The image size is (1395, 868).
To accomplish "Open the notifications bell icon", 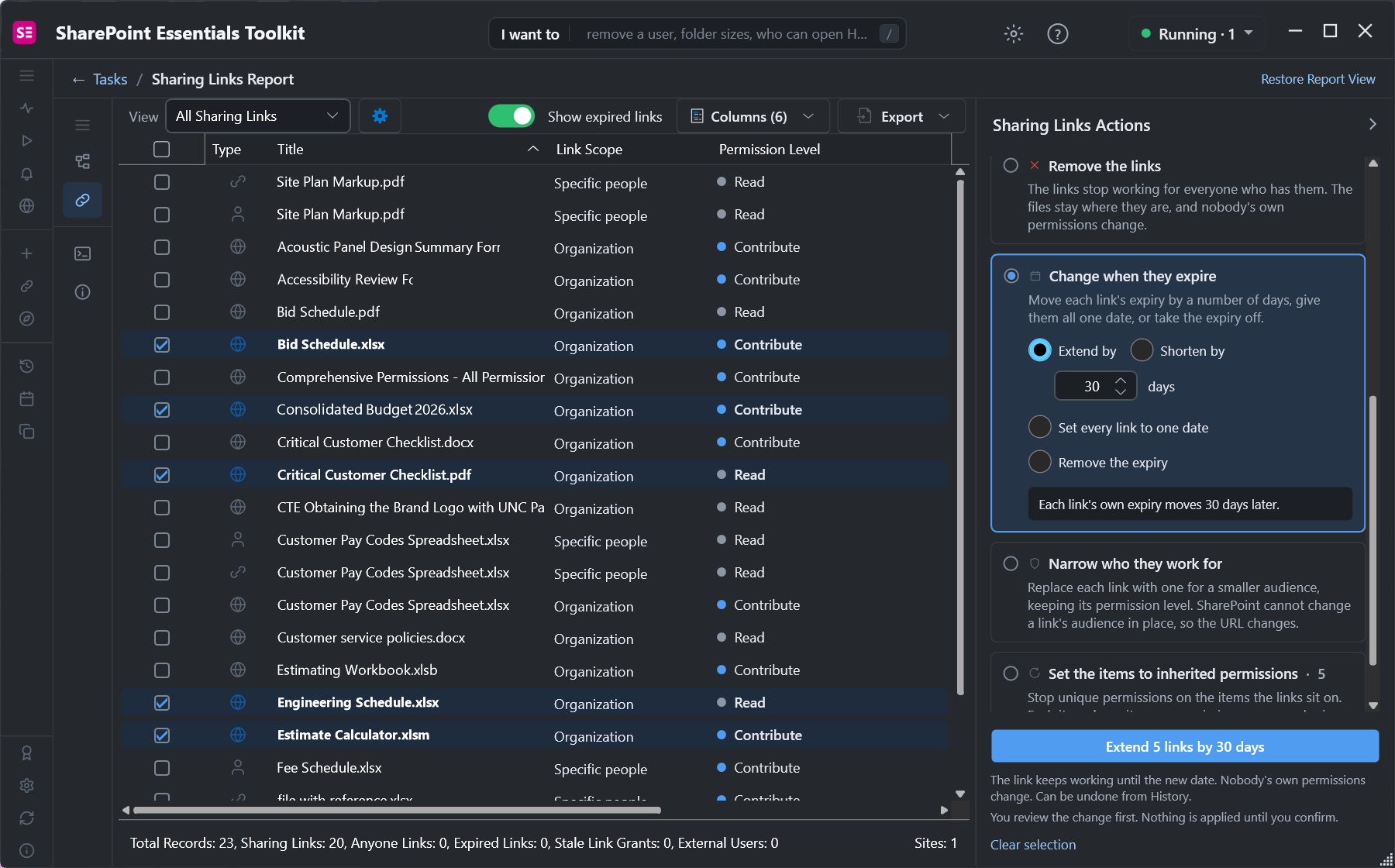I will click(26, 174).
